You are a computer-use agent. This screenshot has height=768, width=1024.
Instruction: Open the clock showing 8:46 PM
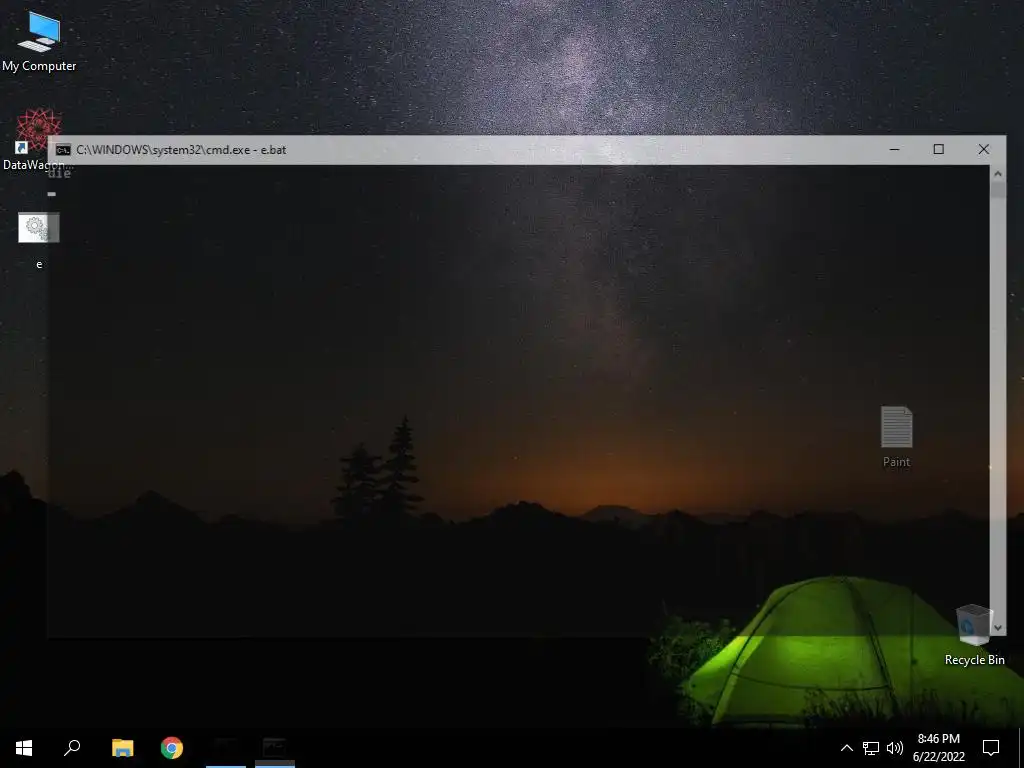938,748
